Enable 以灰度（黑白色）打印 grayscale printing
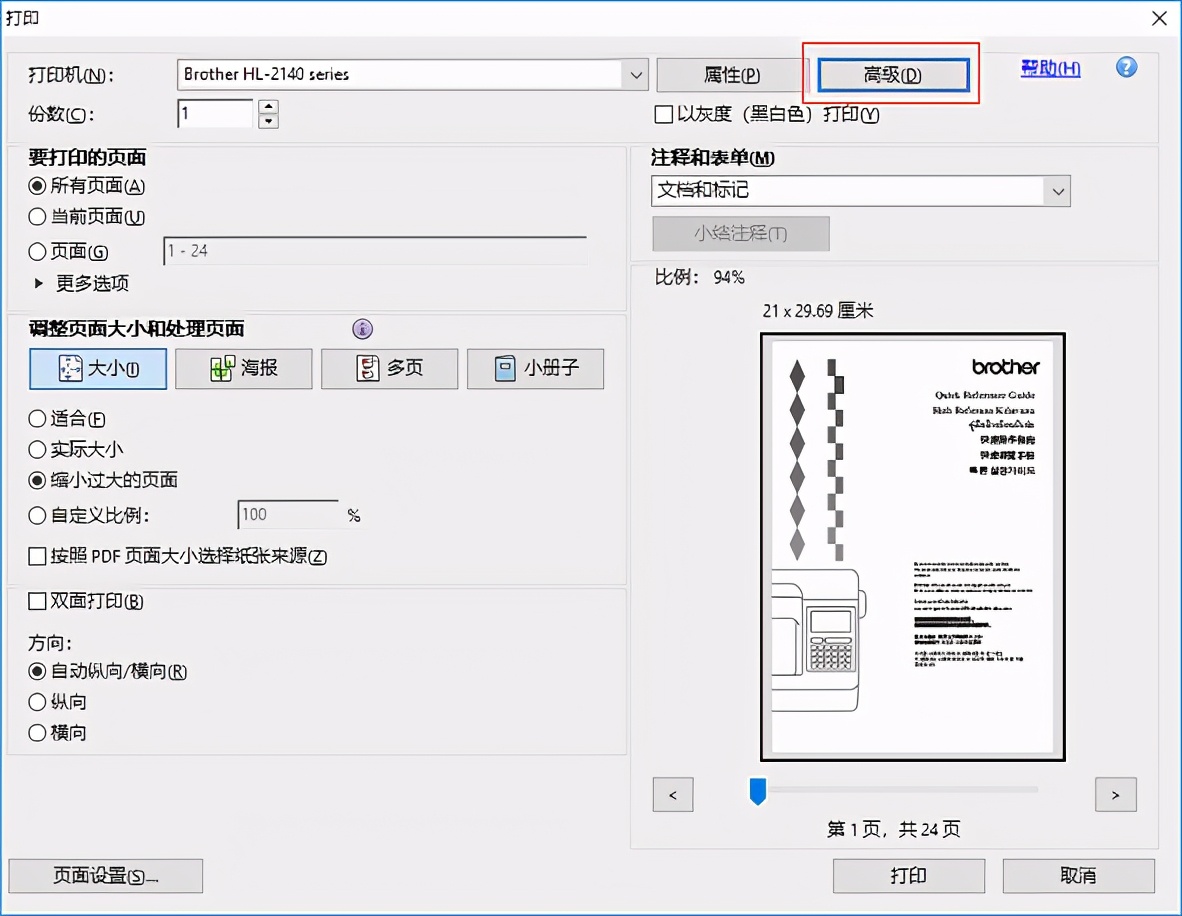 [663, 114]
